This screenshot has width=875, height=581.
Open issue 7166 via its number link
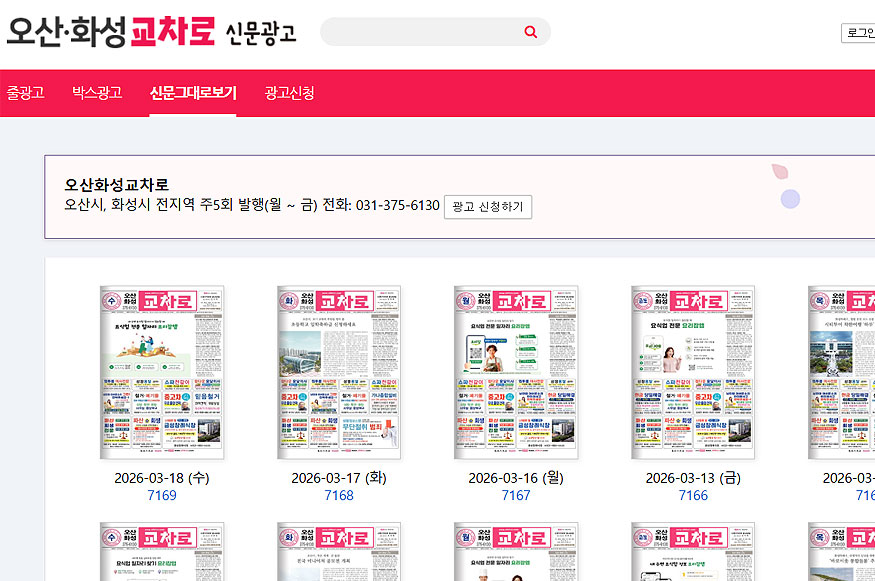tap(691, 494)
